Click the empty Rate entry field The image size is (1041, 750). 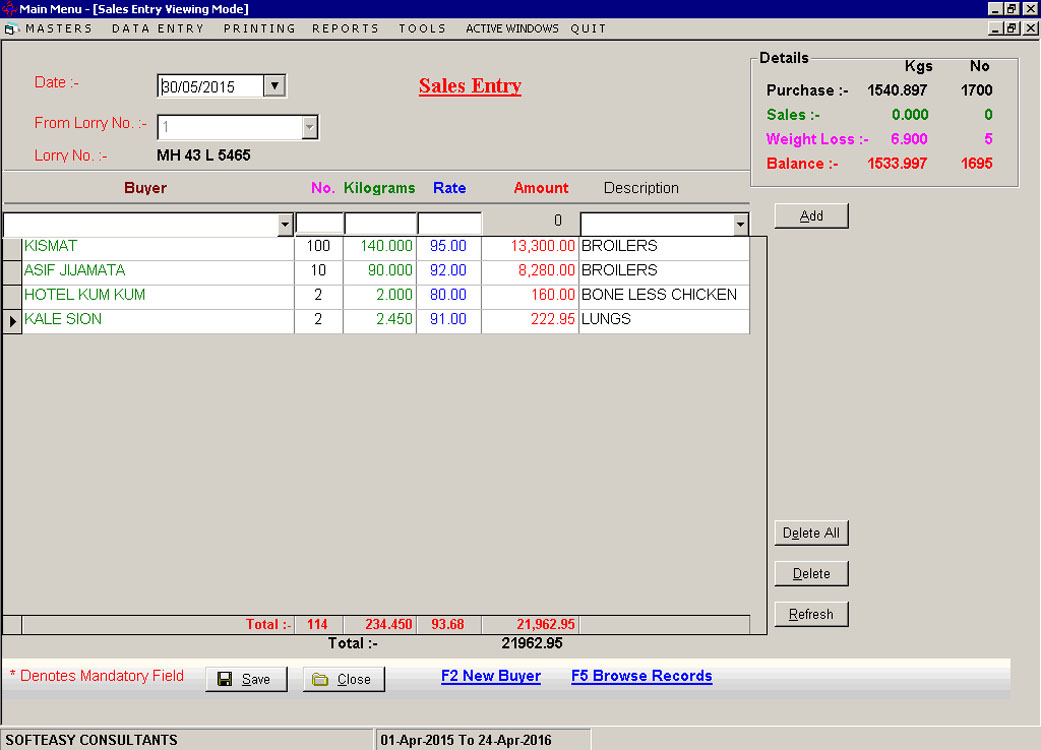(x=449, y=224)
